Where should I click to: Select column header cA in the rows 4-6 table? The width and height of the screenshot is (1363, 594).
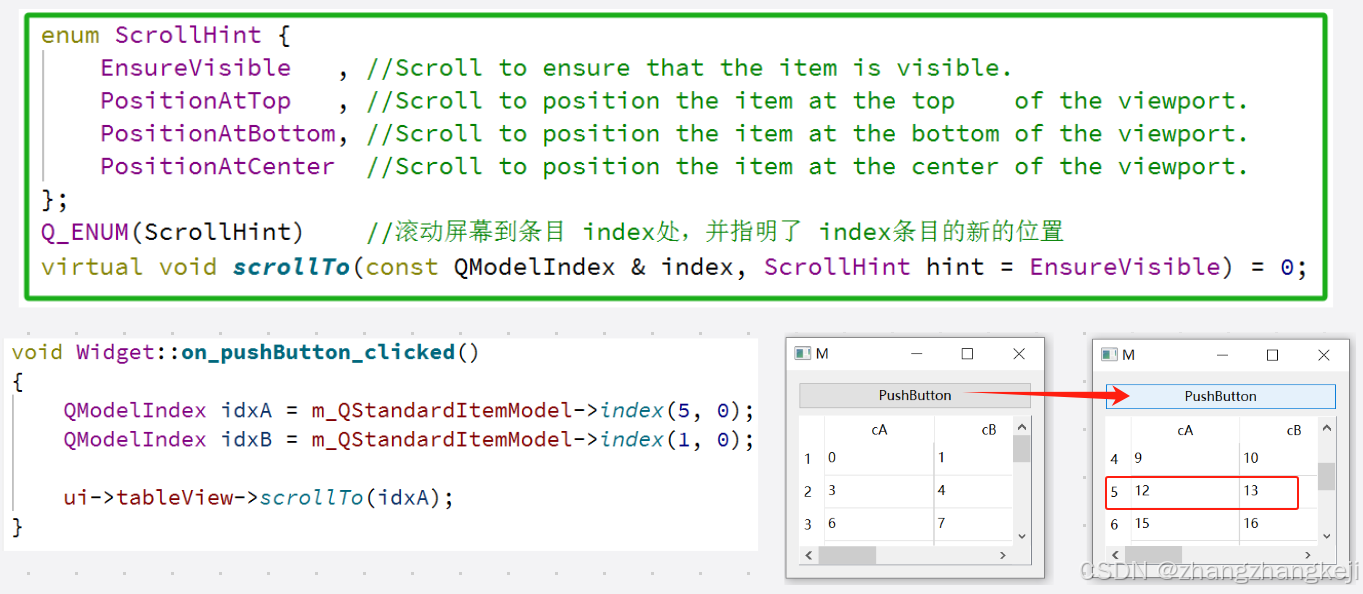pyautogui.click(x=1185, y=431)
